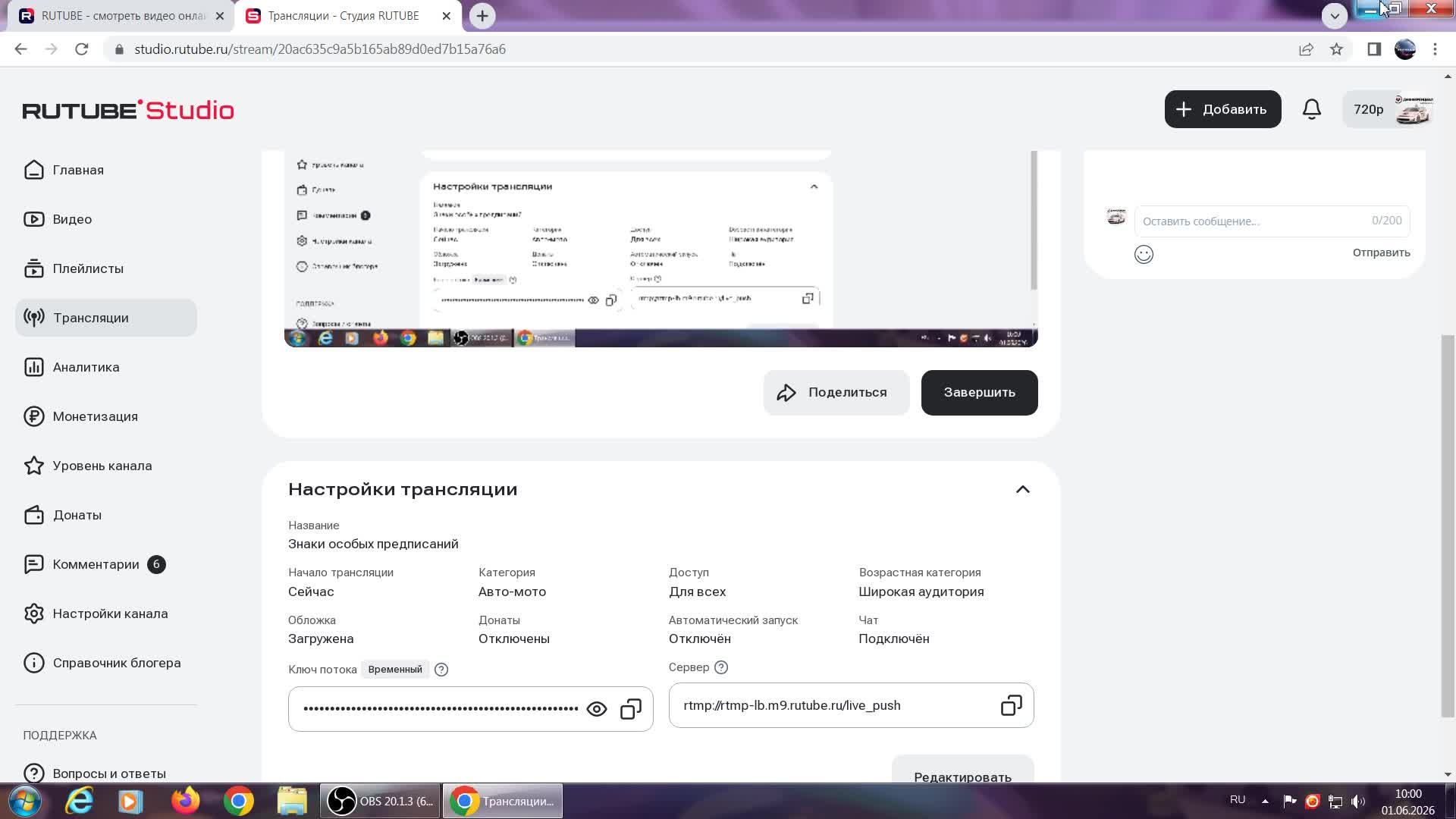The image size is (1456, 819).
Task: Click the Ключ потока help icon
Action: (x=441, y=670)
